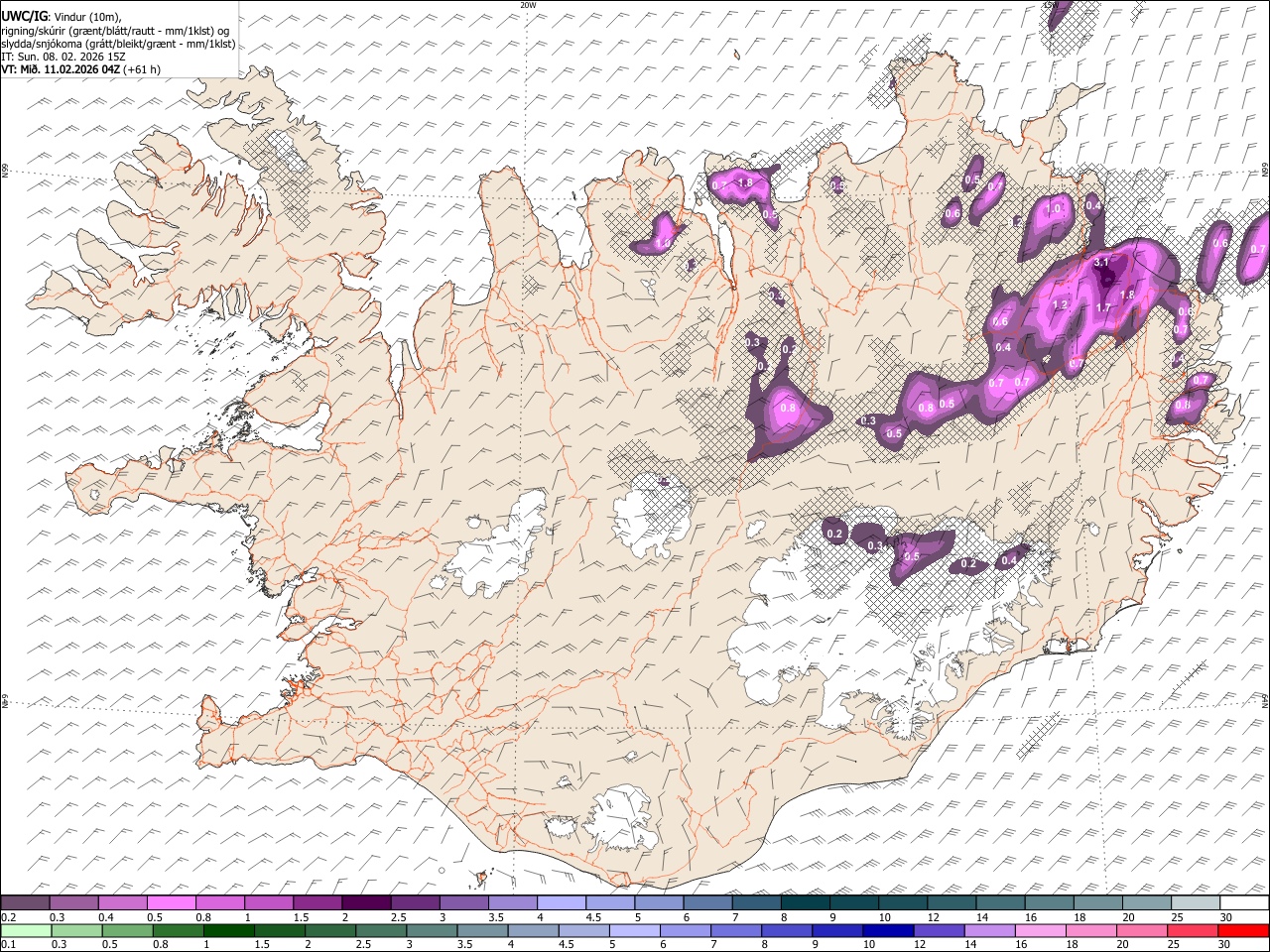
Task: Select the rain legend swatch between 2 and 2.5
Action: (x=331, y=930)
